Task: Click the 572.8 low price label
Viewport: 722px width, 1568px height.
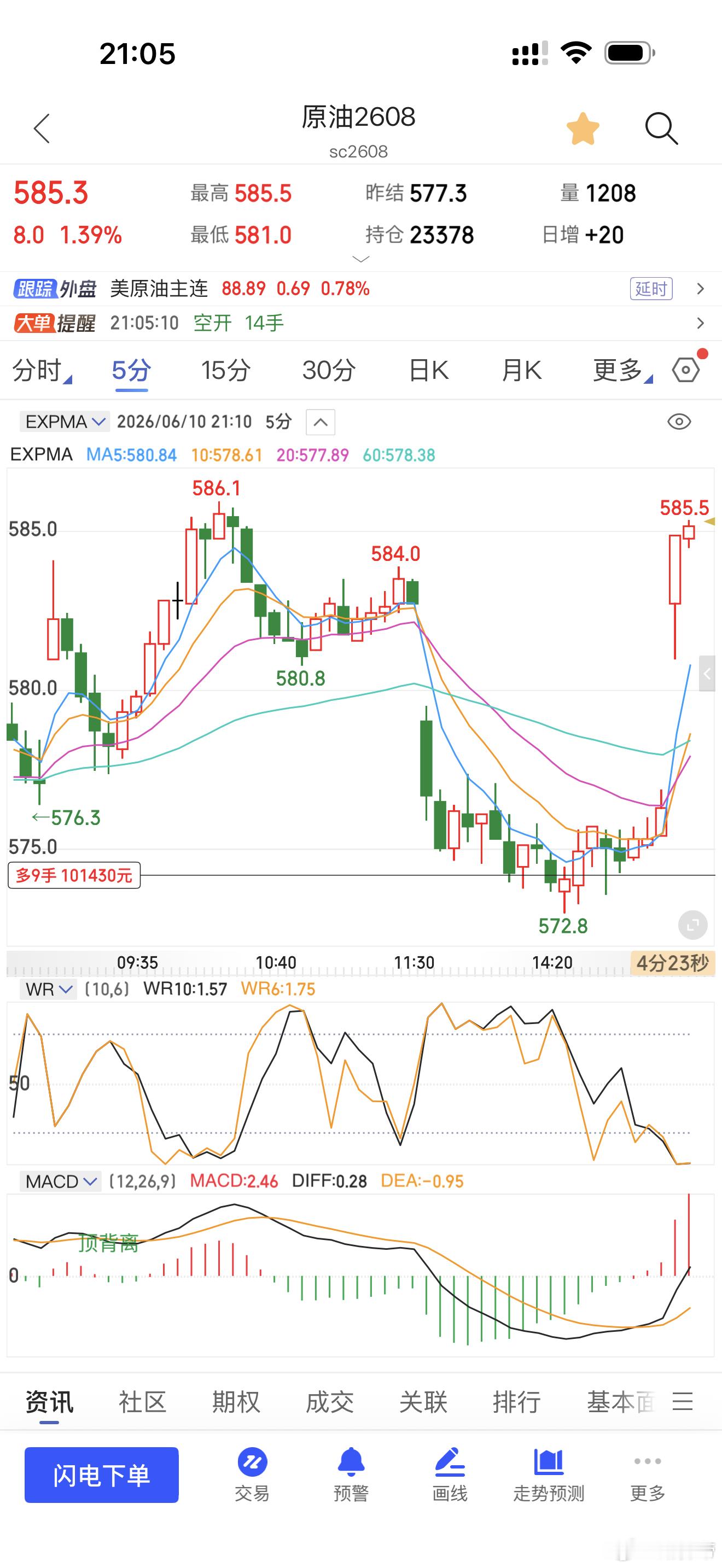Action: [563, 926]
